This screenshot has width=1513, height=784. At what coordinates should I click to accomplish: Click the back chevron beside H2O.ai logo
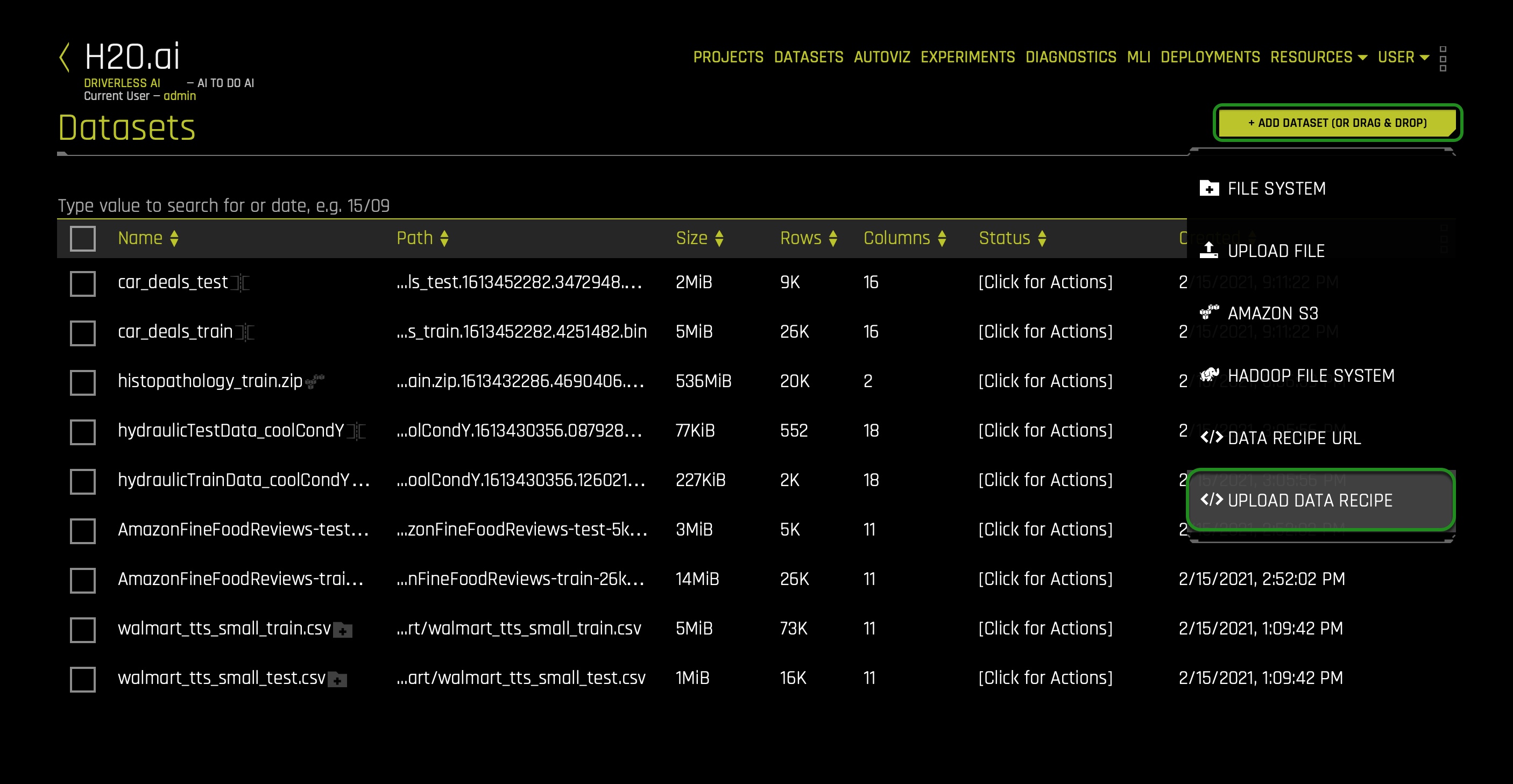65,58
